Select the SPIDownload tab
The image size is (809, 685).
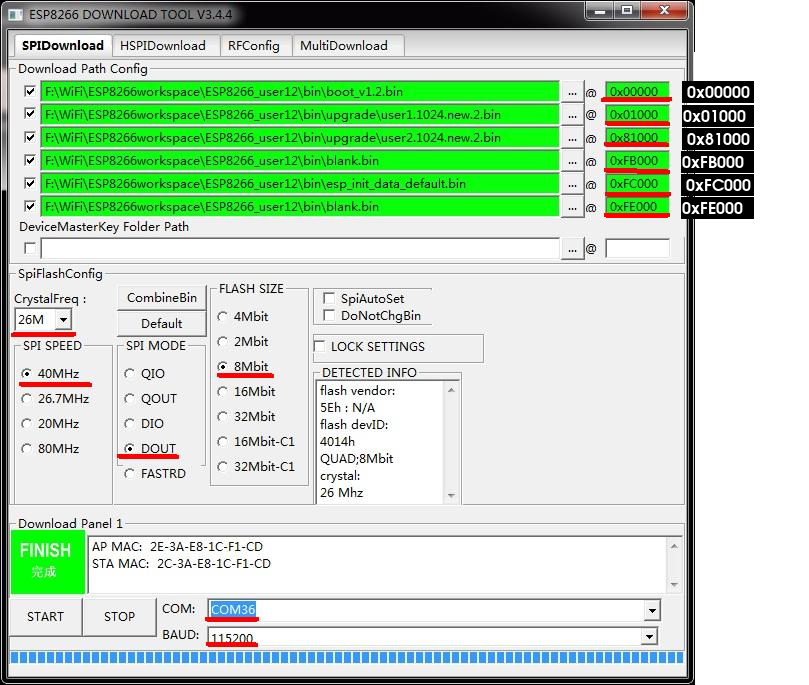click(62, 45)
